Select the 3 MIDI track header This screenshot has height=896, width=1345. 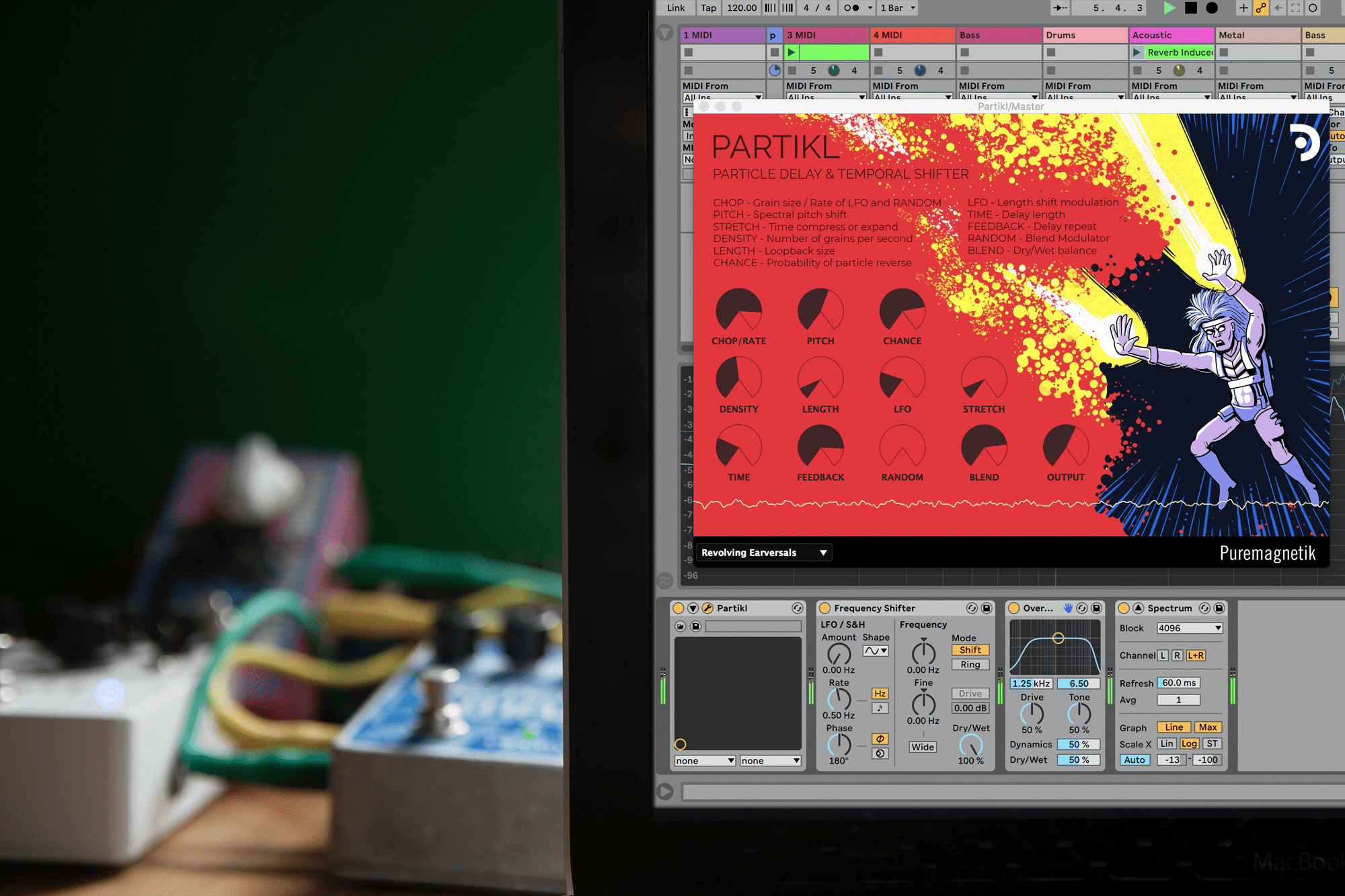coord(827,35)
